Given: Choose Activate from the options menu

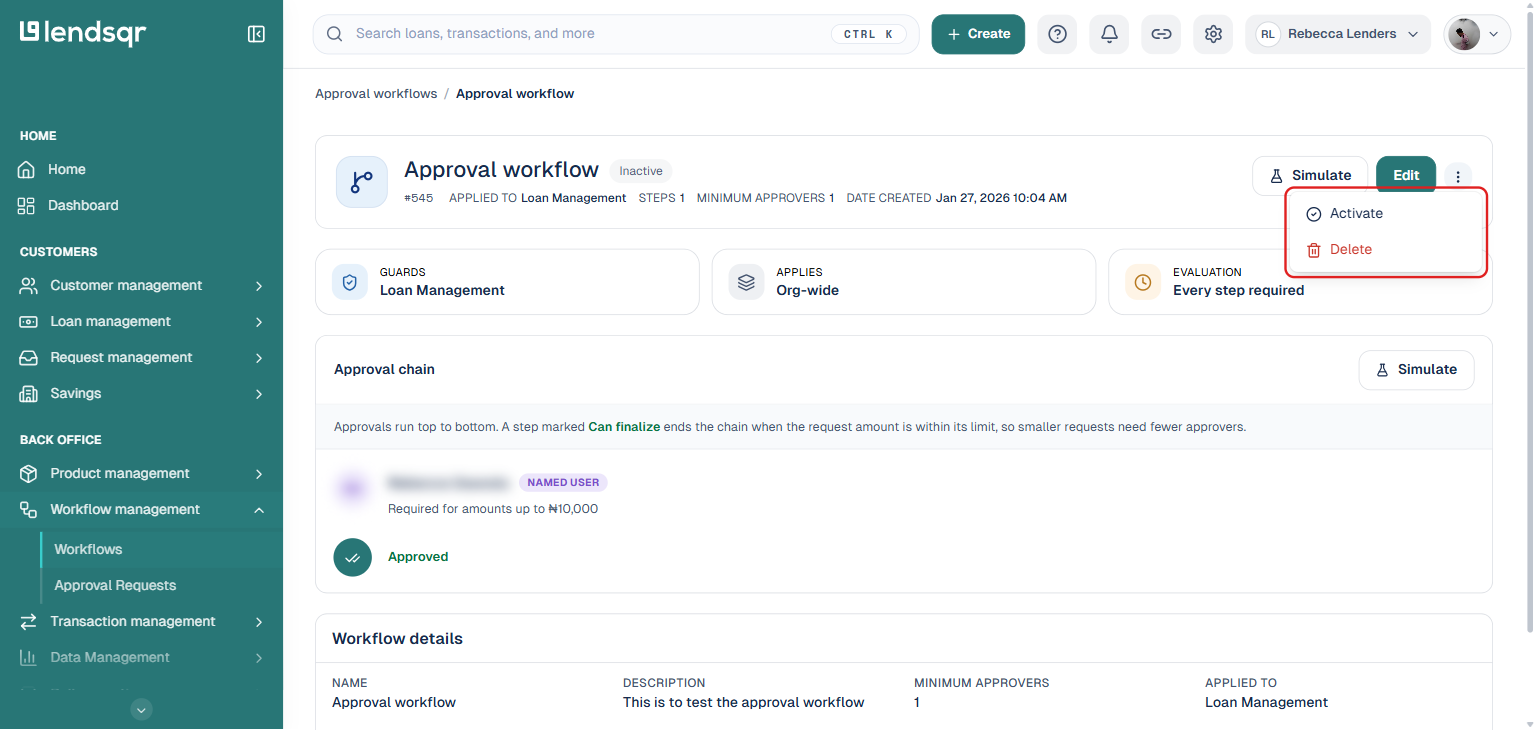Looking at the screenshot, I should coord(1384,213).
